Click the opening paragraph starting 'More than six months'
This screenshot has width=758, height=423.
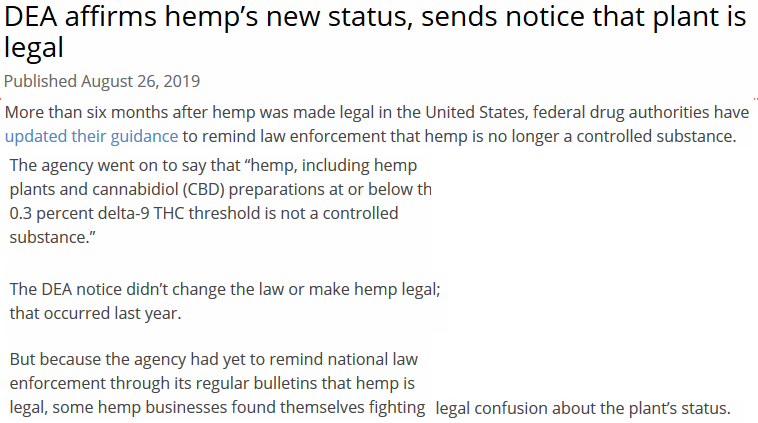(377, 124)
